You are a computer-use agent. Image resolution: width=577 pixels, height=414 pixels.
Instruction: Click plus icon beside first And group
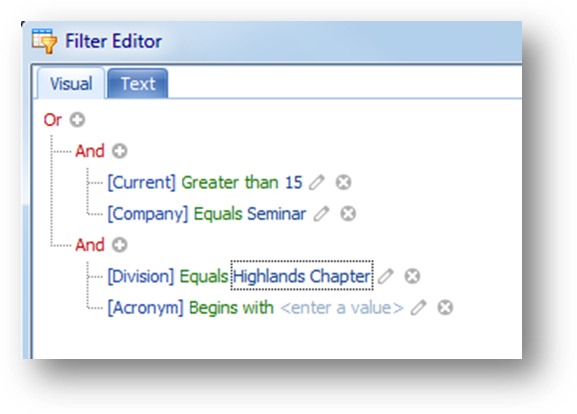pyautogui.click(x=120, y=151)
